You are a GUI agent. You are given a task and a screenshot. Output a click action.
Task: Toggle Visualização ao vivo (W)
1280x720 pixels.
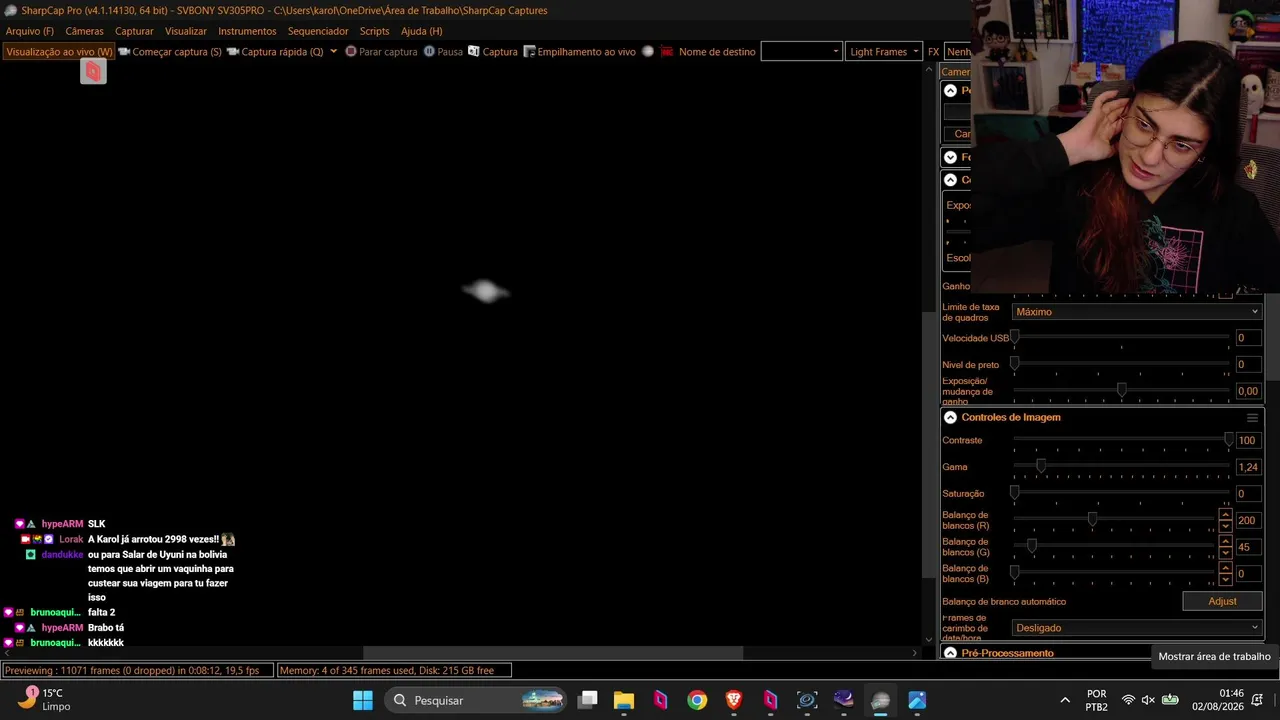coord(59,51)
